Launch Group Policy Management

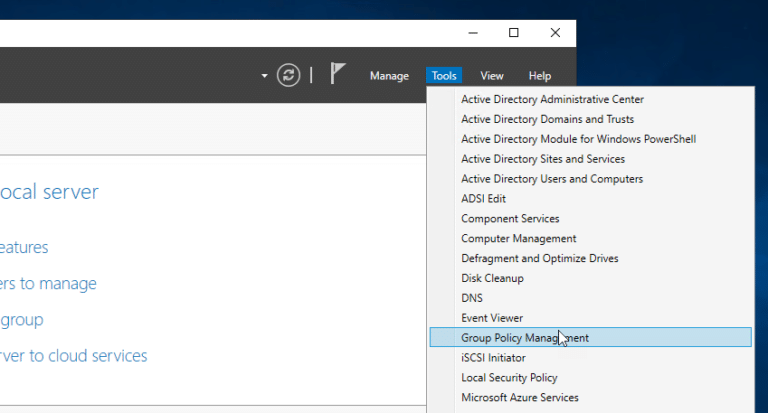pyautogui.click(x=524, y=338)
